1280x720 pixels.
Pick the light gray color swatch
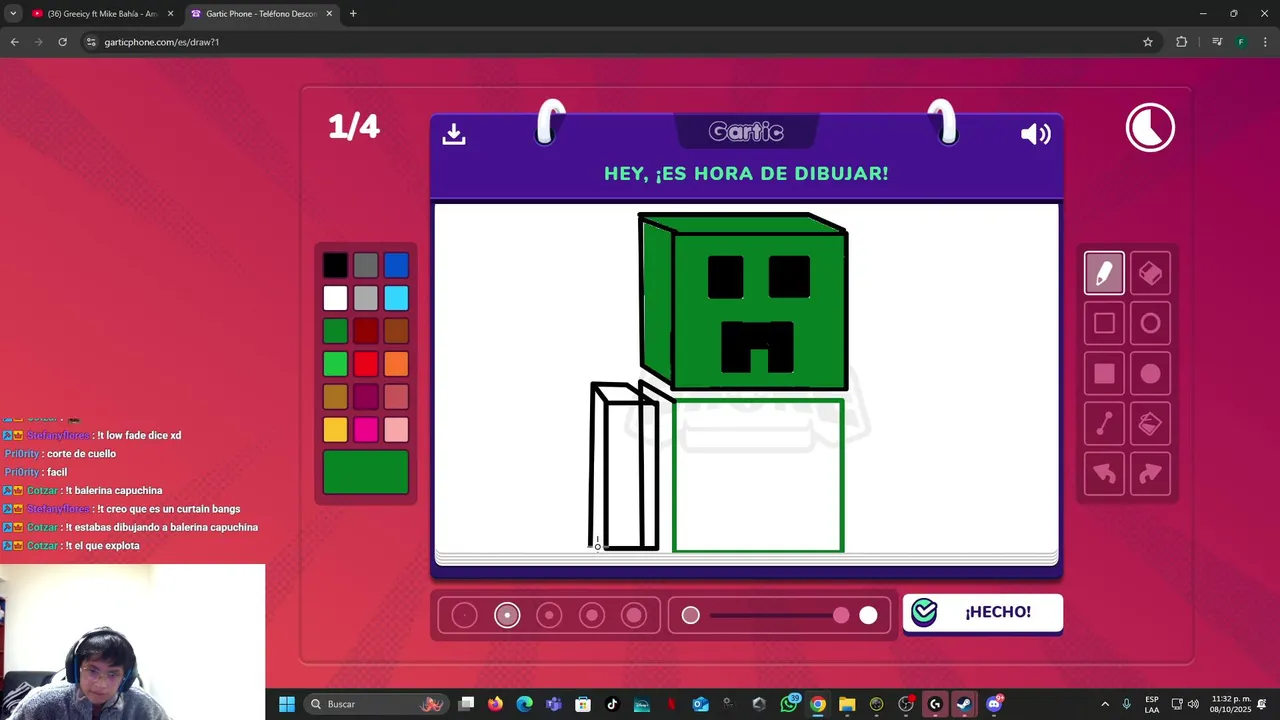pyautogui.click(x=366, y=298)
